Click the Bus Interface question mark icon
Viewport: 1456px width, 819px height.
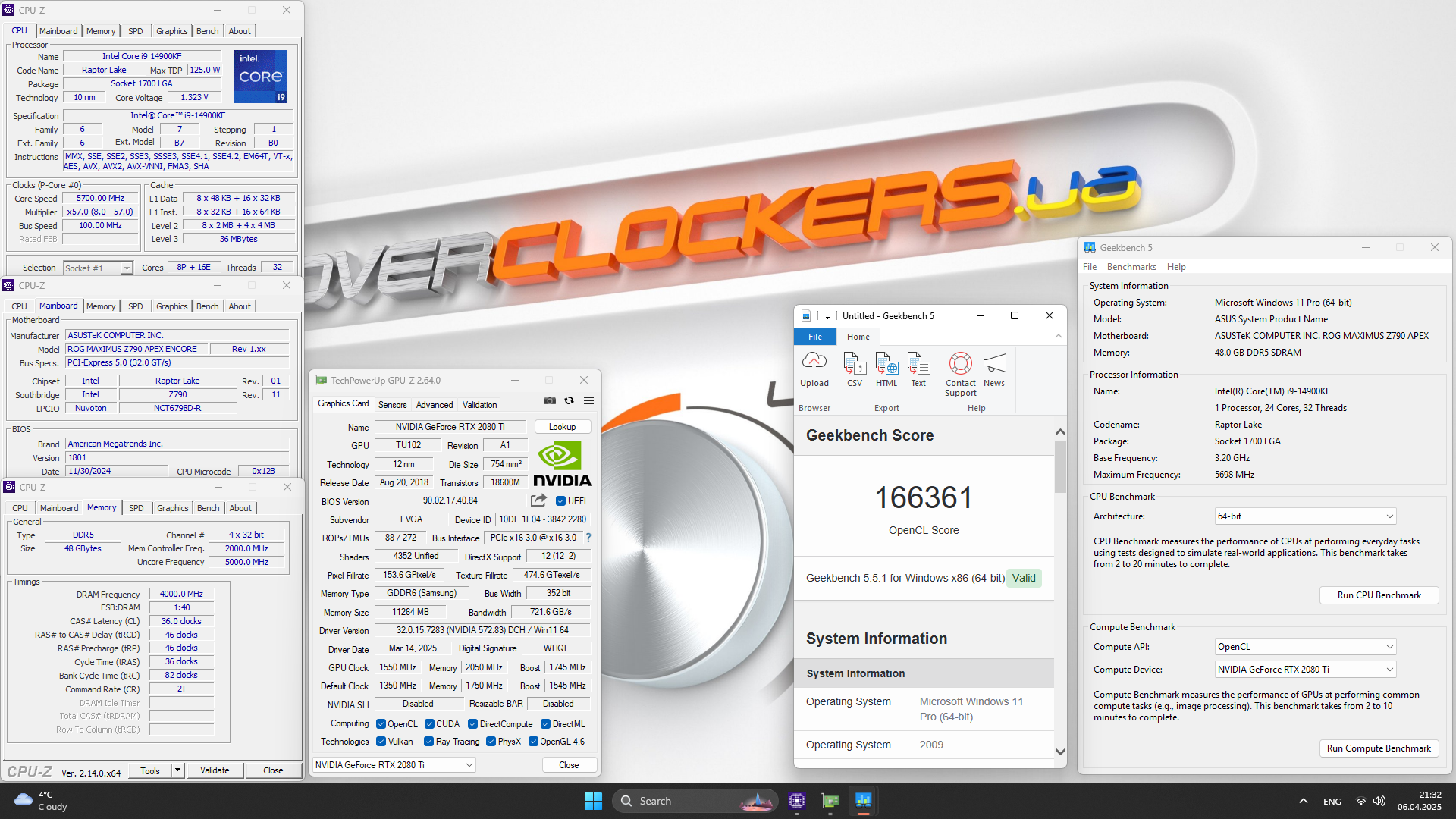click(x=588, y=538)
